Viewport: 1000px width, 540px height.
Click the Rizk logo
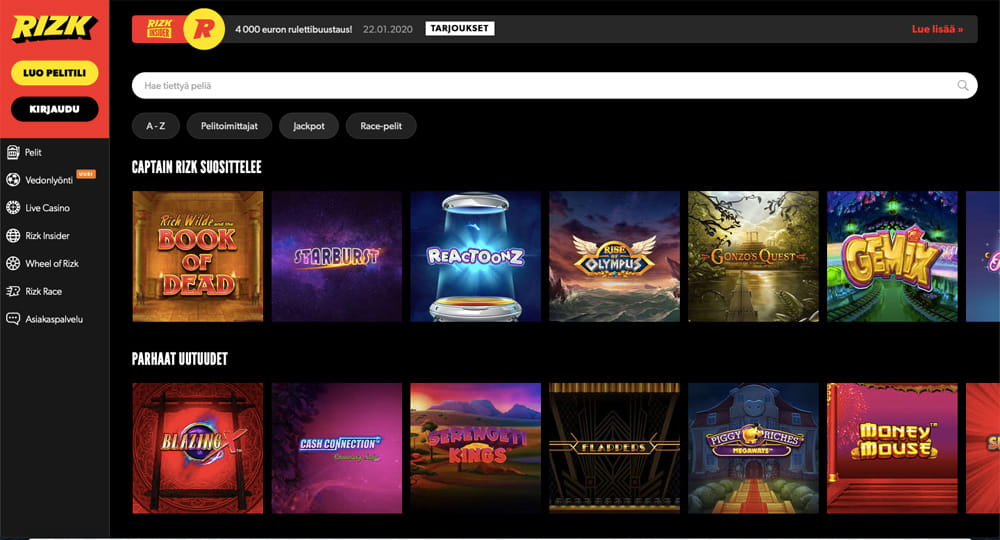point(54,28)
